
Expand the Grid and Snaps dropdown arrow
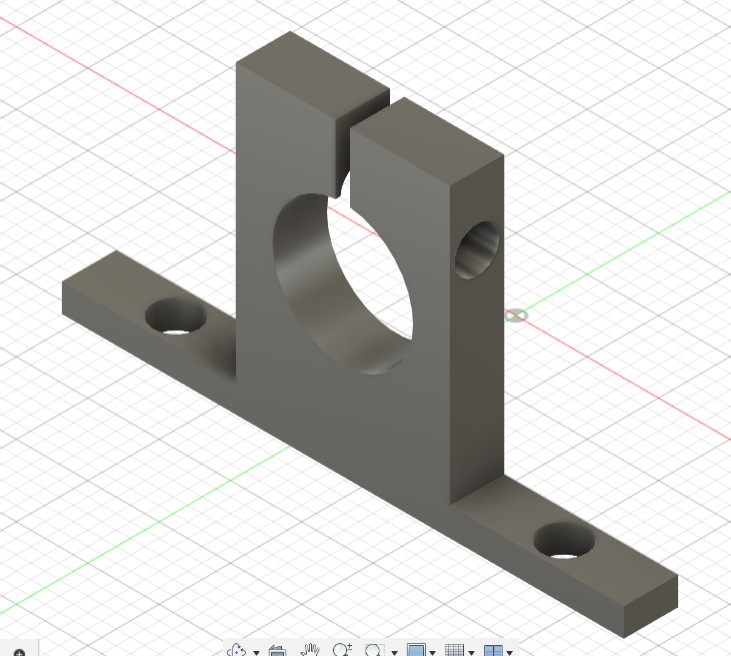(x=471, y=652)
